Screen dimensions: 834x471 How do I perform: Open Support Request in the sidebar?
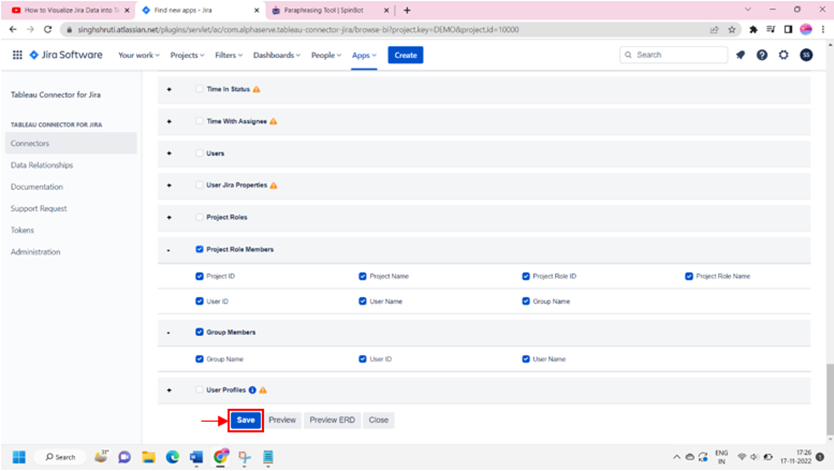(39, 209)
